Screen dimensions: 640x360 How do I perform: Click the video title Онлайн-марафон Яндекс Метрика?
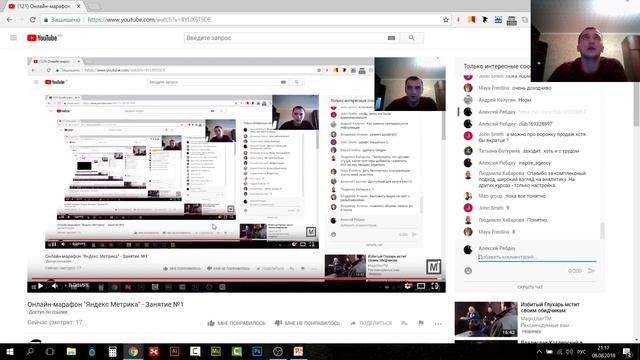click(105, 304)
